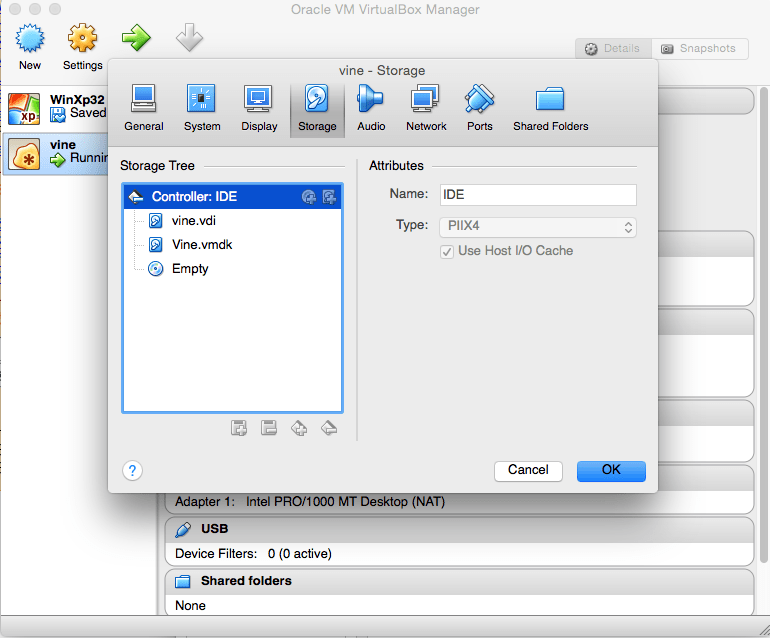This screenshot has height=638, width=770.
Task: Click Shared folders folder icon in details
Action: tap(183, 582)
